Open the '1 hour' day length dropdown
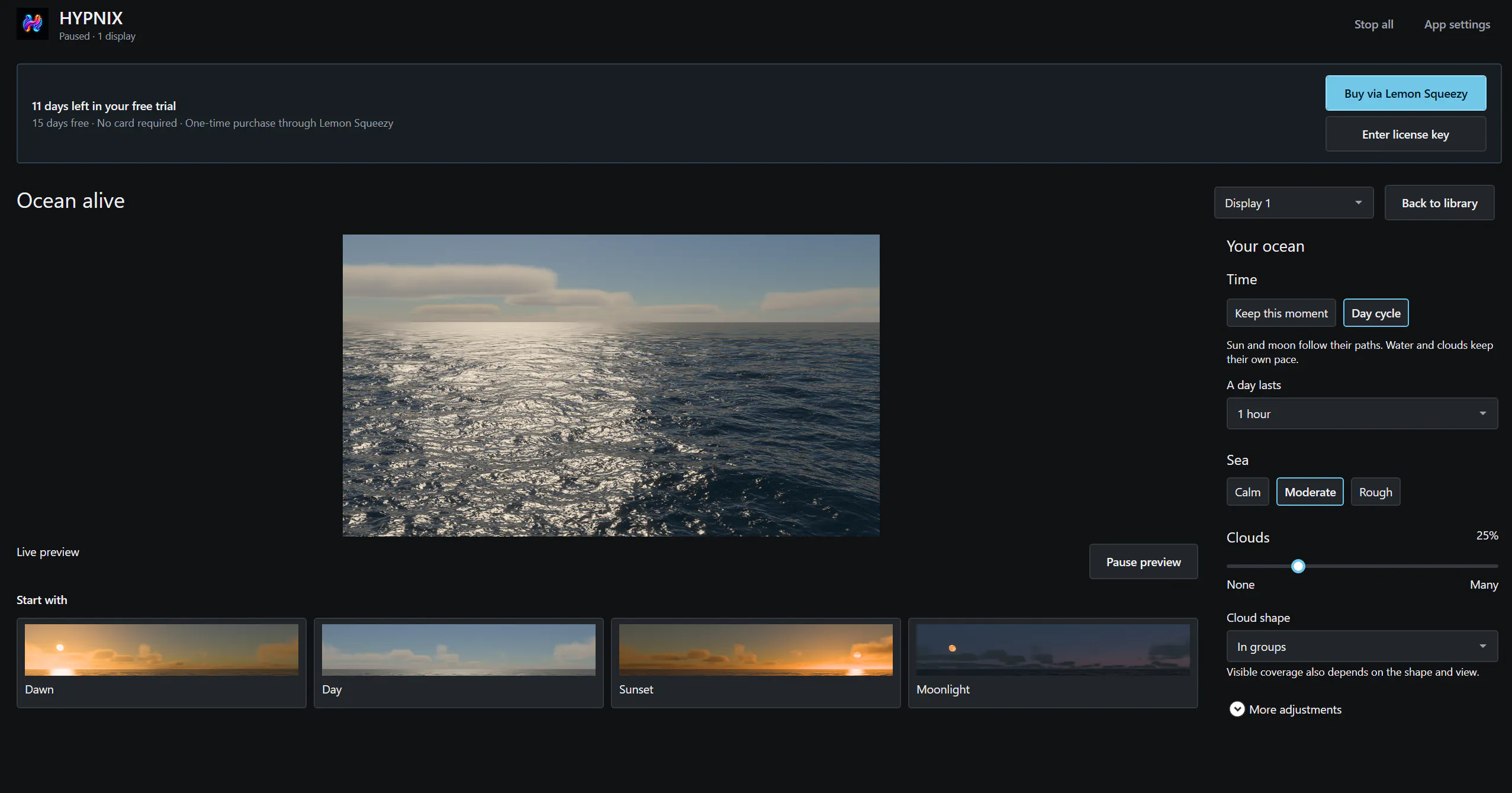The width and height of the screenshot is (1512, 793). coord(1362,414)
